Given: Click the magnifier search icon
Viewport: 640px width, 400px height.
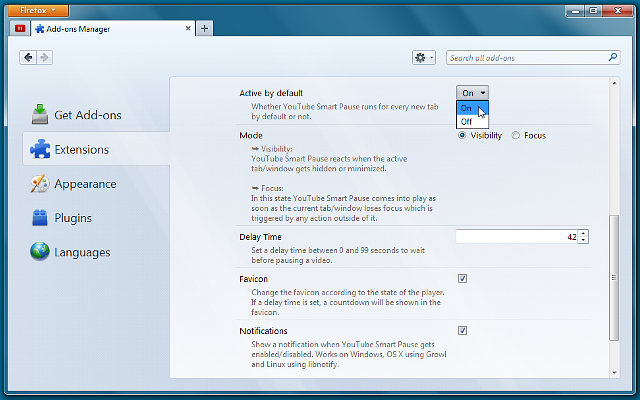Looking at the screenshot, I should coord(612,57).
